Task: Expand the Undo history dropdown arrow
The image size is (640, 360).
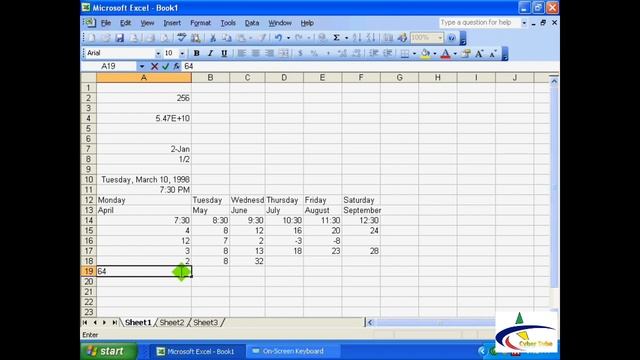Action: [288, 38]
